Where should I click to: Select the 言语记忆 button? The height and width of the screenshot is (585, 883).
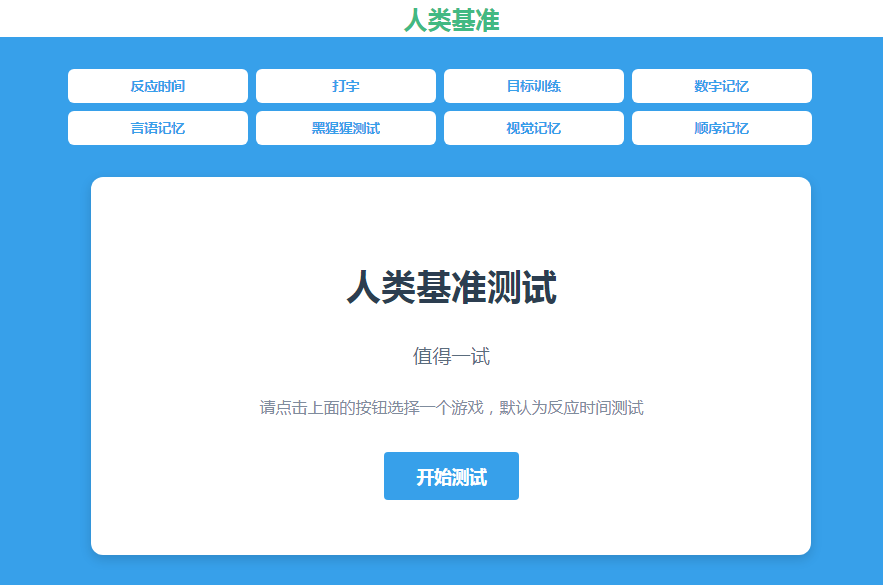(x=157, y=128)
